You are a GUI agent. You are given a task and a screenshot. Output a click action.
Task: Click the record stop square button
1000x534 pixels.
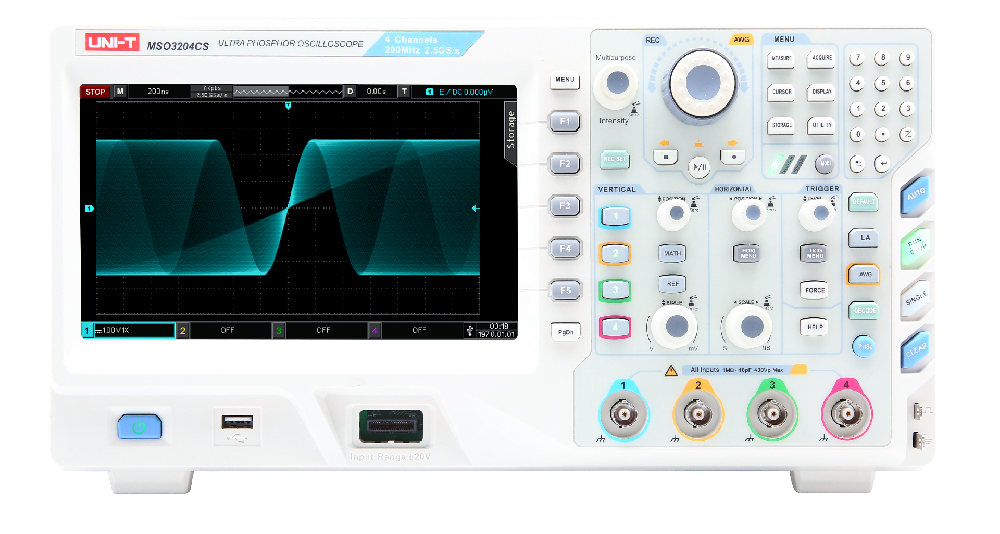point(666,156)
